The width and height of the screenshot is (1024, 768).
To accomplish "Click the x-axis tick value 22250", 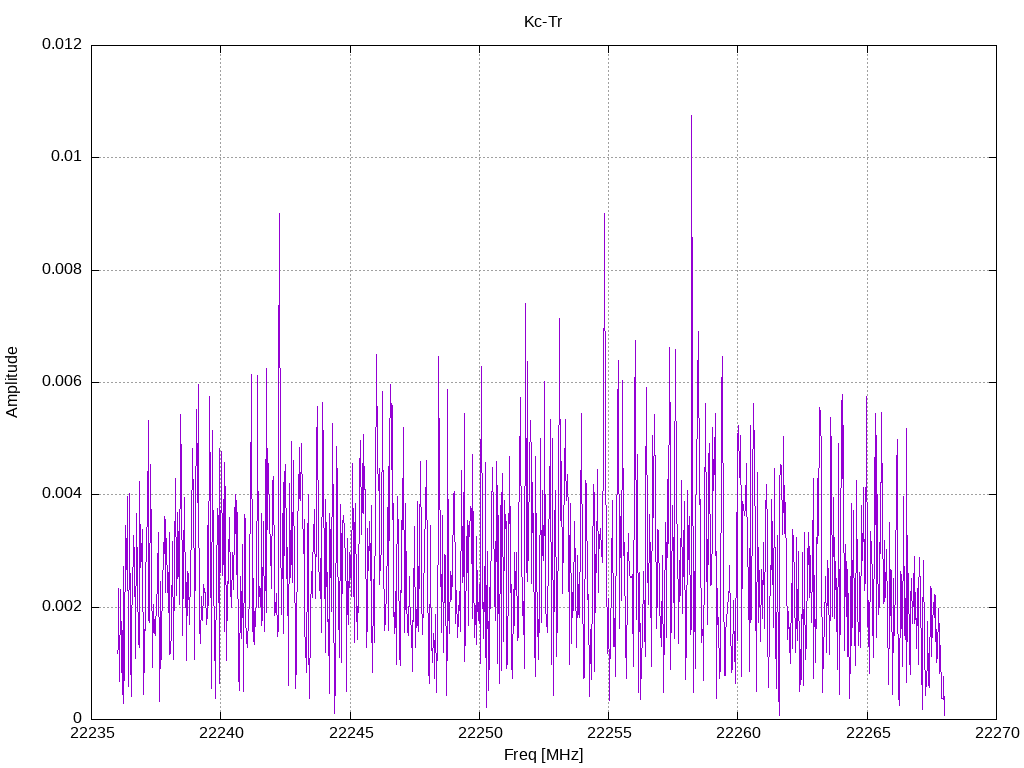I will (x=479, y=733).
